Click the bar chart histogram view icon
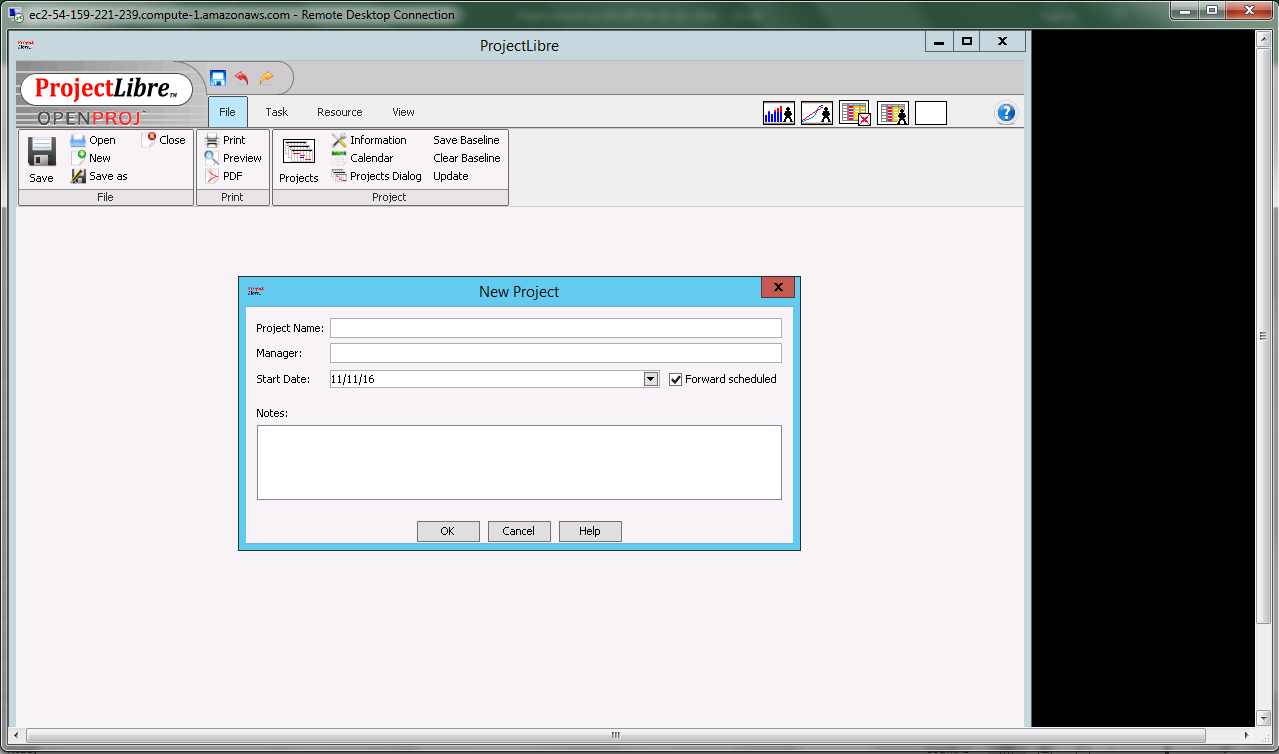The height and width of the screenshot is (754, 1279). pos(778,113)
